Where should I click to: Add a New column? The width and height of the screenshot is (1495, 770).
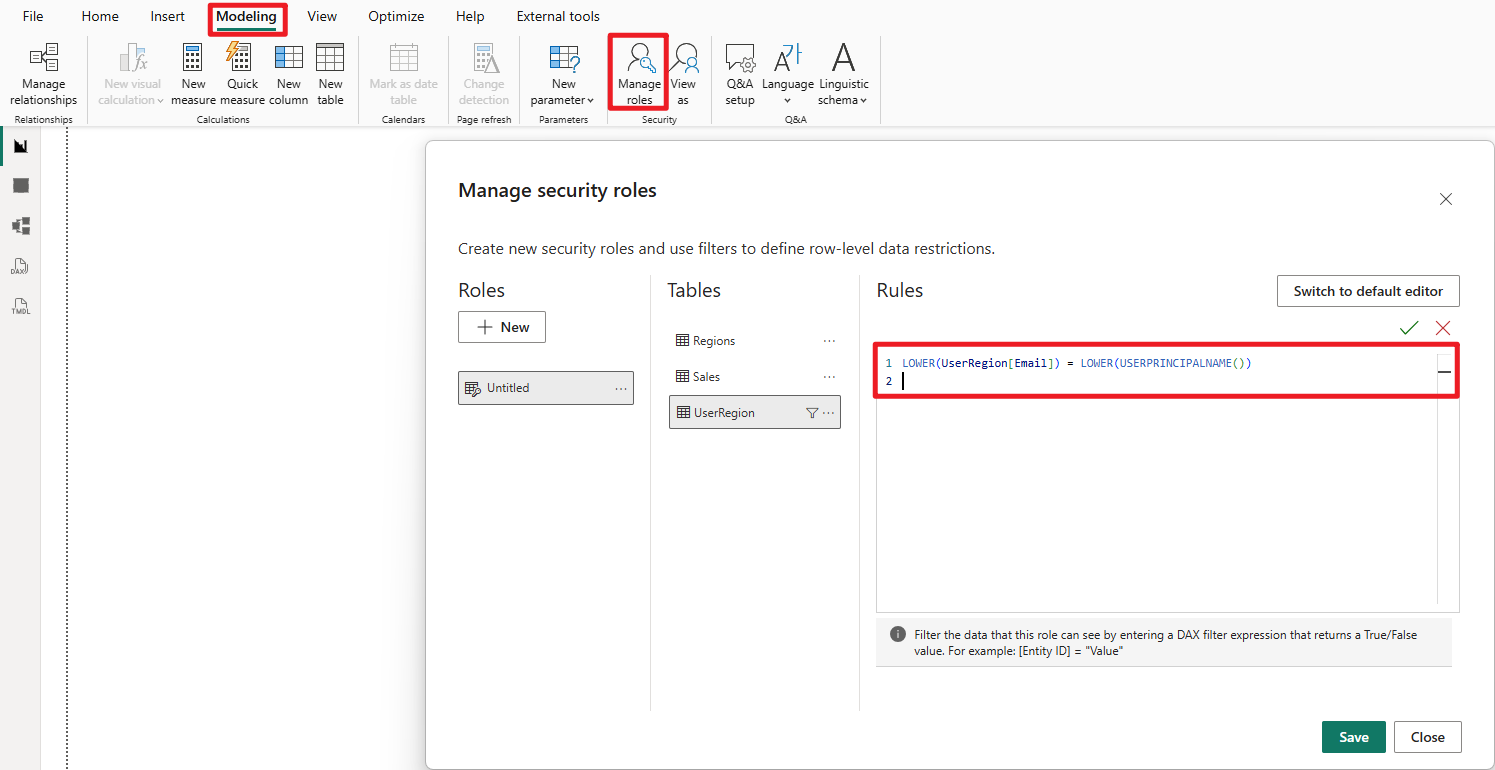[289, 75]
